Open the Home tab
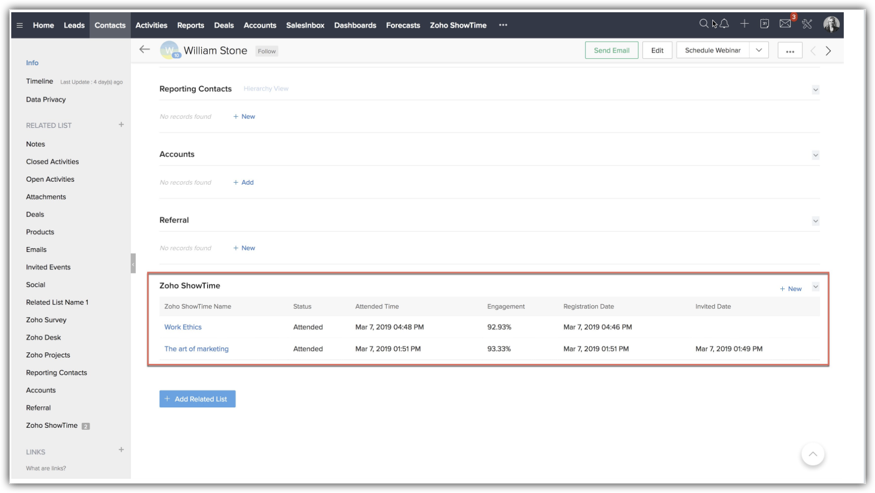This screenshot has width=875, height=493. [44, 25]
